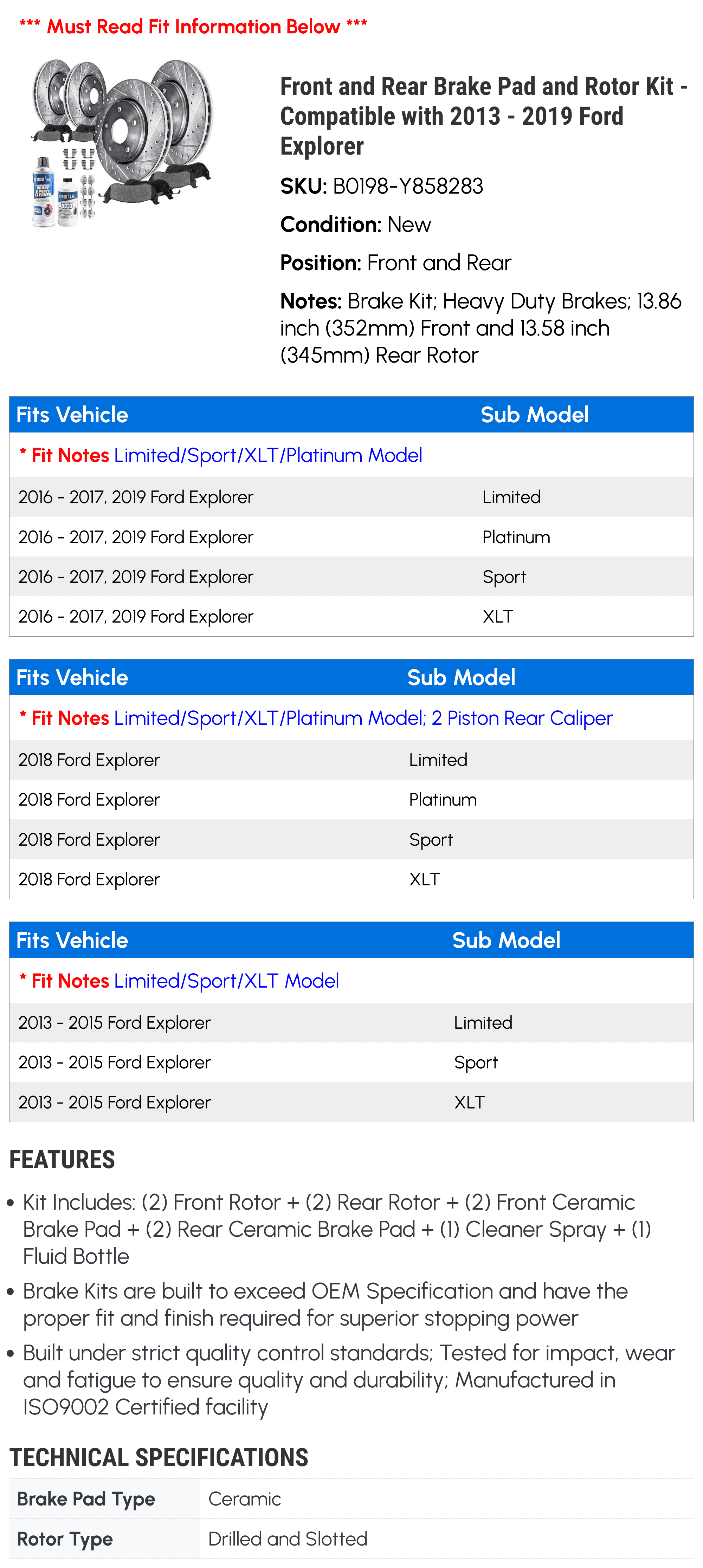This screenshot has height=1568, width=703.
Task: Click the first Fits Vehicle table header
Action: click(351, 415)
